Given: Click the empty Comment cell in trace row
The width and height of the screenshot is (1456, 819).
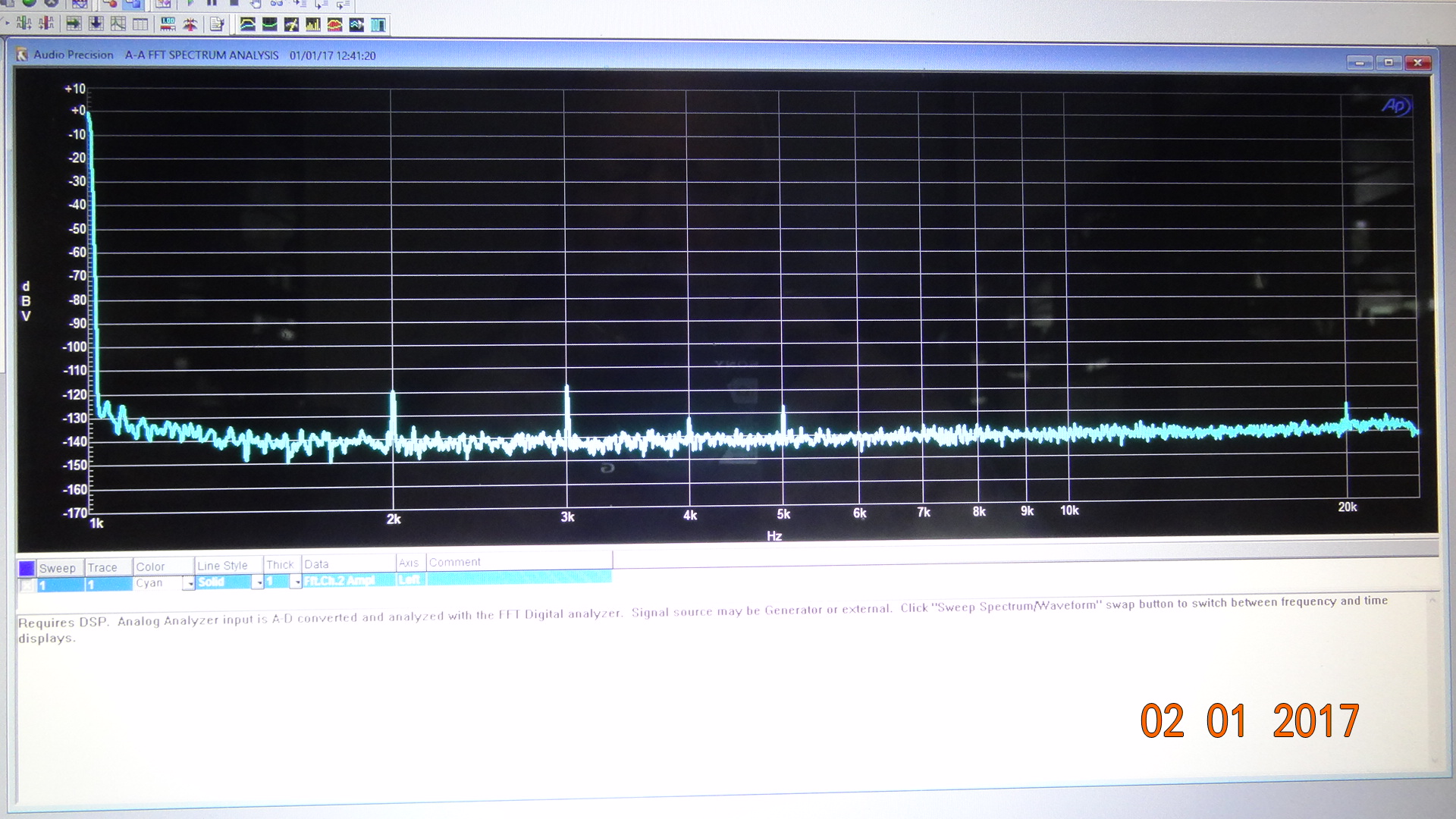Looking at the screenshot, I should coord(519,578).
